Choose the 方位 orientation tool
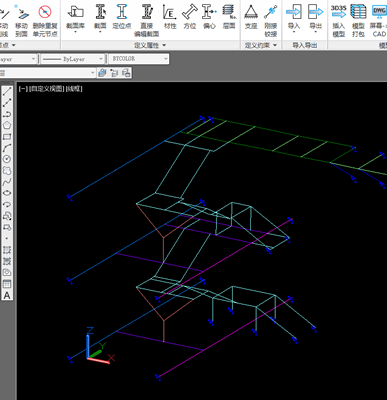The width and height of the screenshot is (387, 400). click(190, 17)
